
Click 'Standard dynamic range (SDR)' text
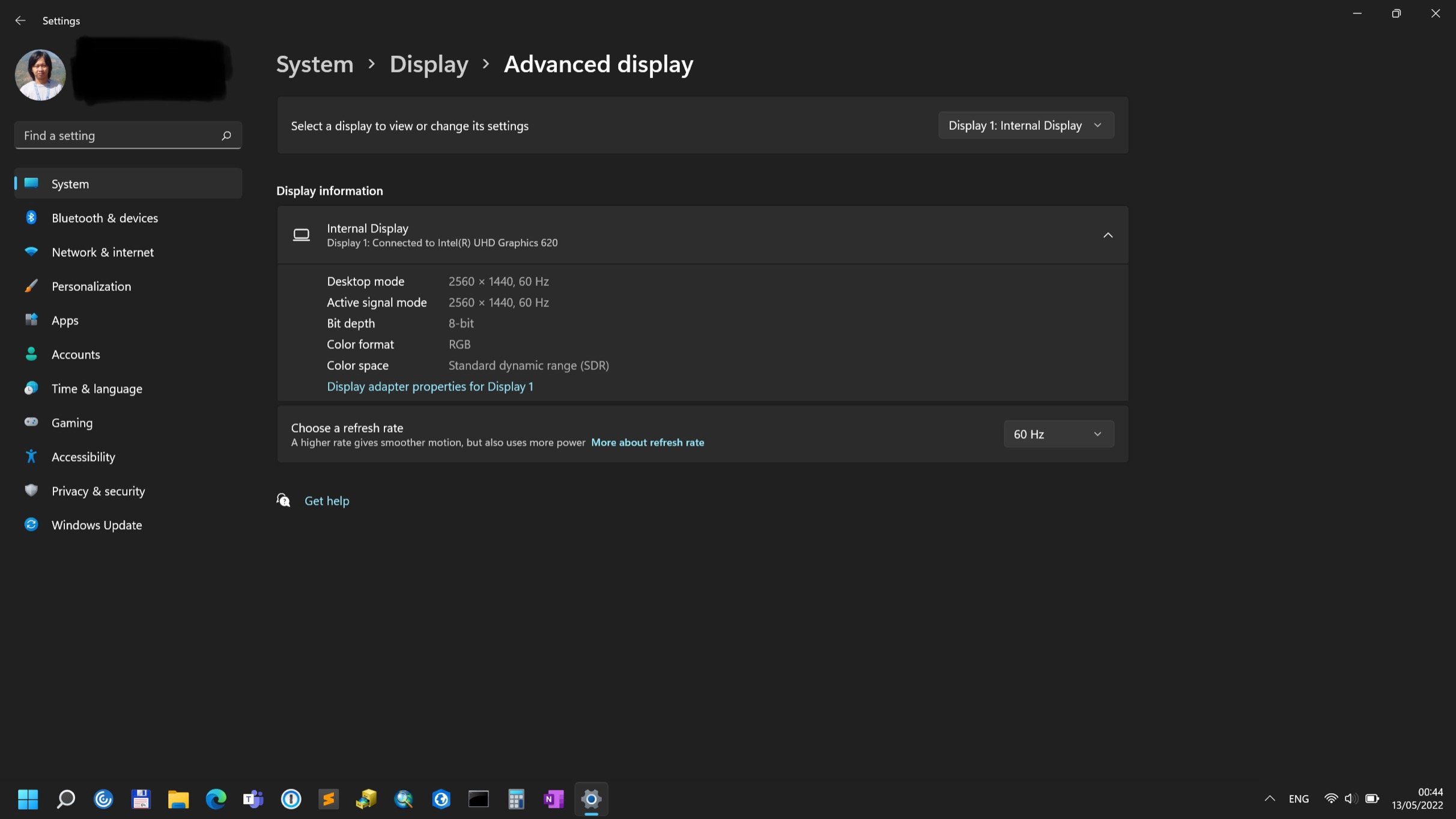point(529,365)
